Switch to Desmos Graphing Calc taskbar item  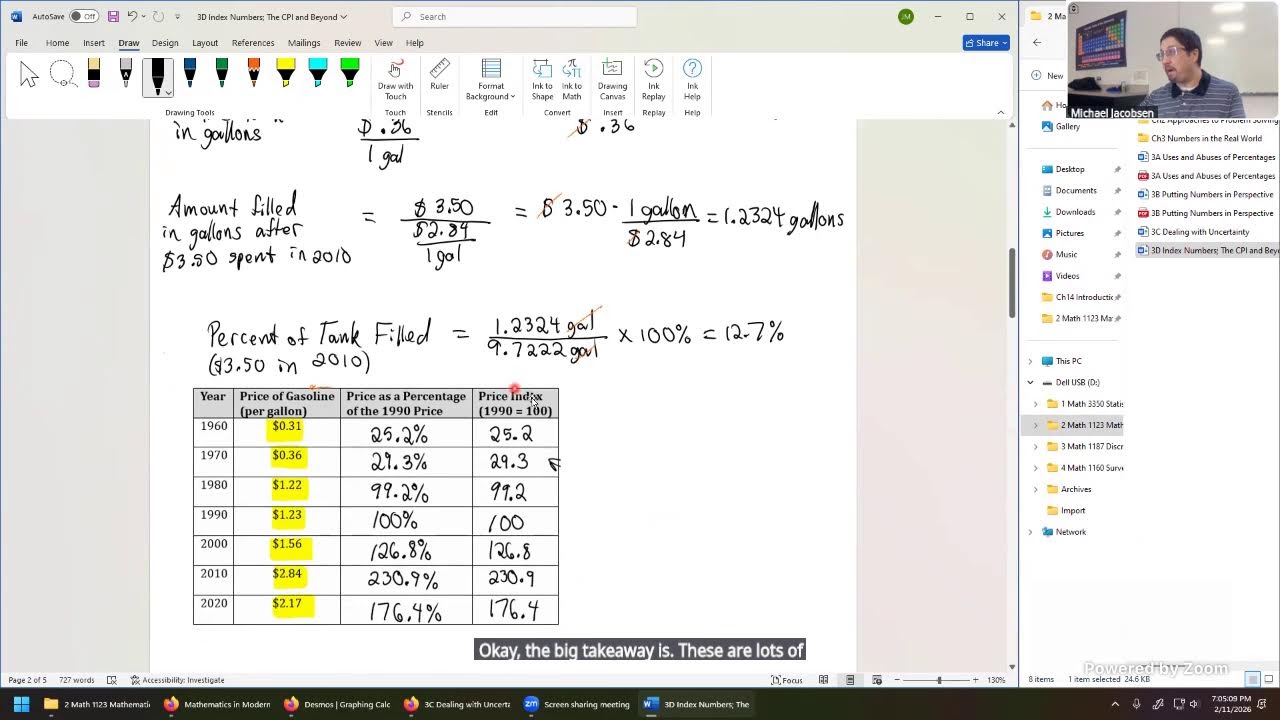(x=336, y=704)
